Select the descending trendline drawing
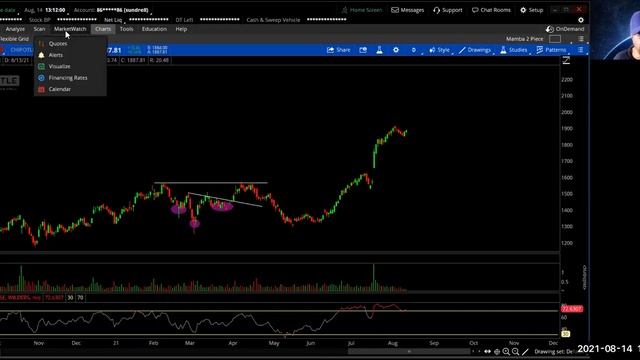The height and width of the screenshot is (360, 640). 225,200
